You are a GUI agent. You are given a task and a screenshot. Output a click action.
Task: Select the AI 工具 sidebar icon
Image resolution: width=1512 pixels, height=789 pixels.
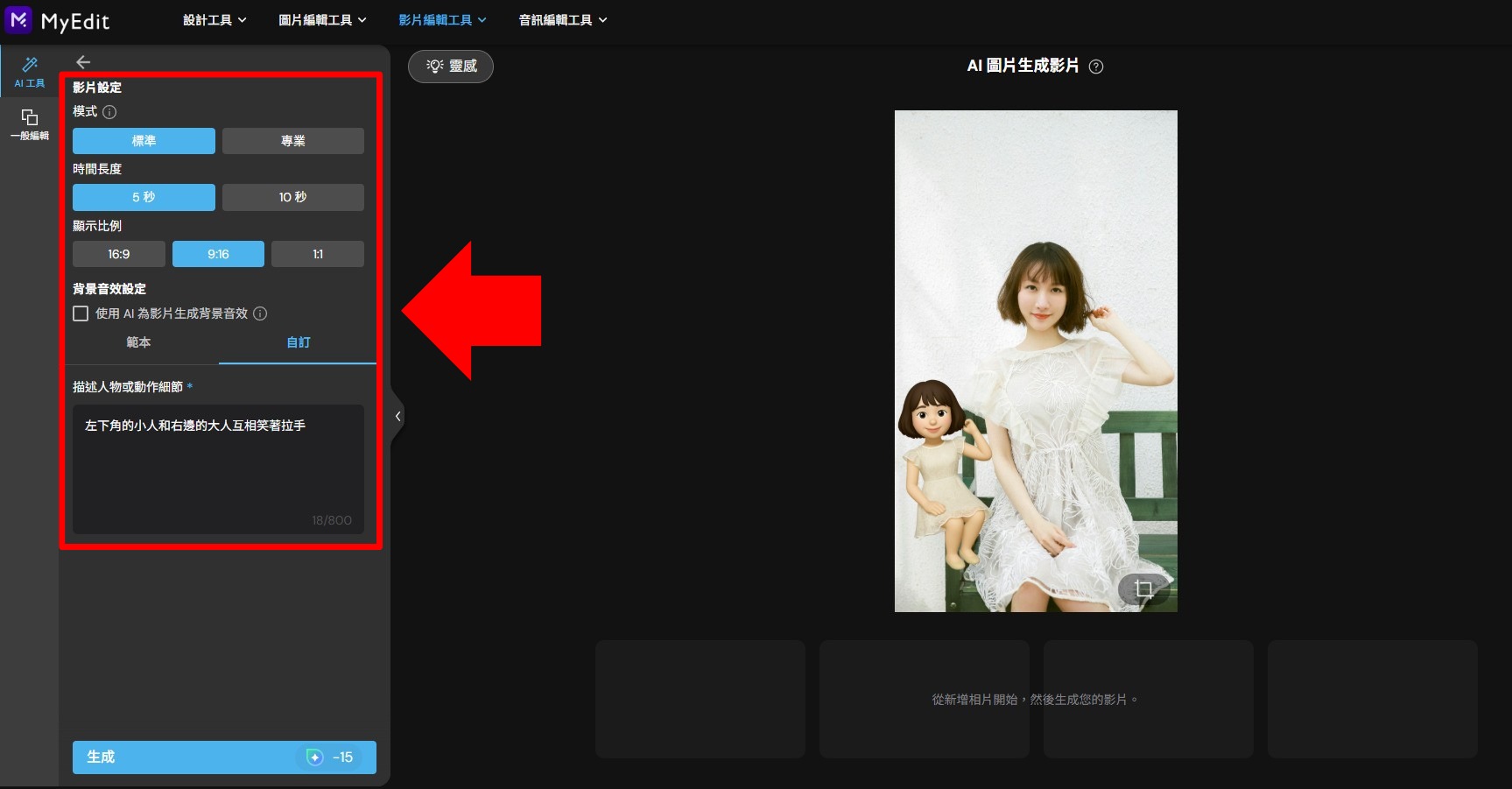point(29,72)
